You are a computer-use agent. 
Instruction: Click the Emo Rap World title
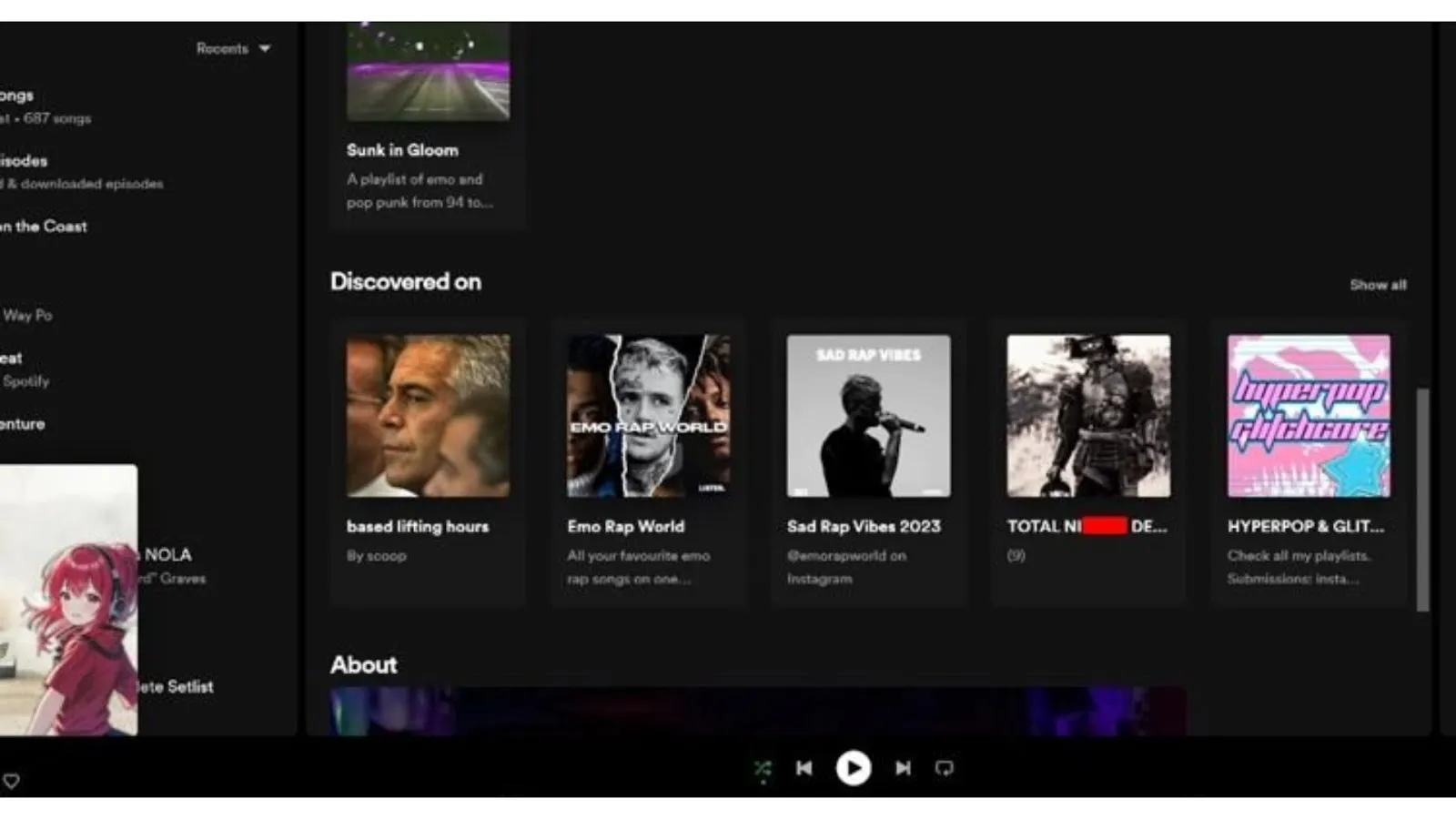(625, 526)
